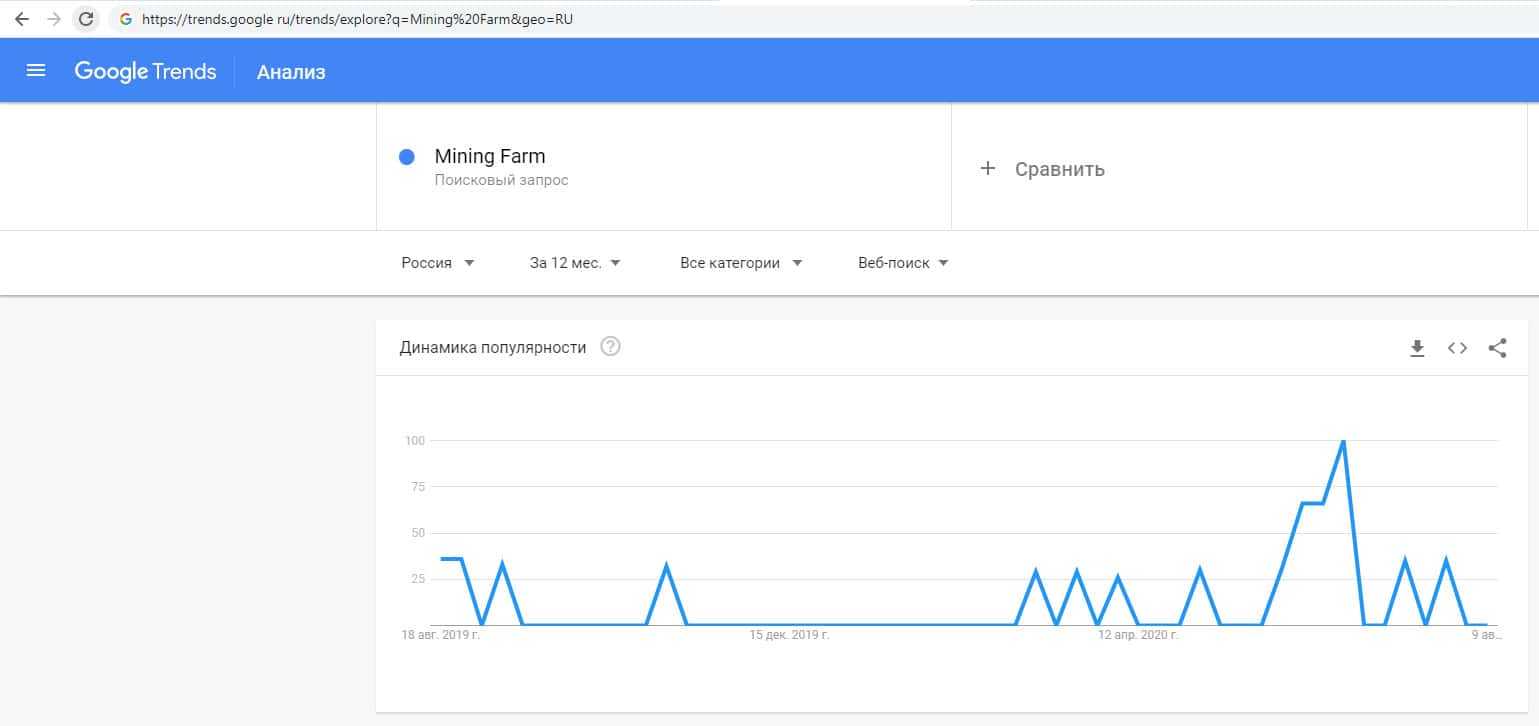
Task: Select the Анализ header tab
Action: [x=291, y=72]
